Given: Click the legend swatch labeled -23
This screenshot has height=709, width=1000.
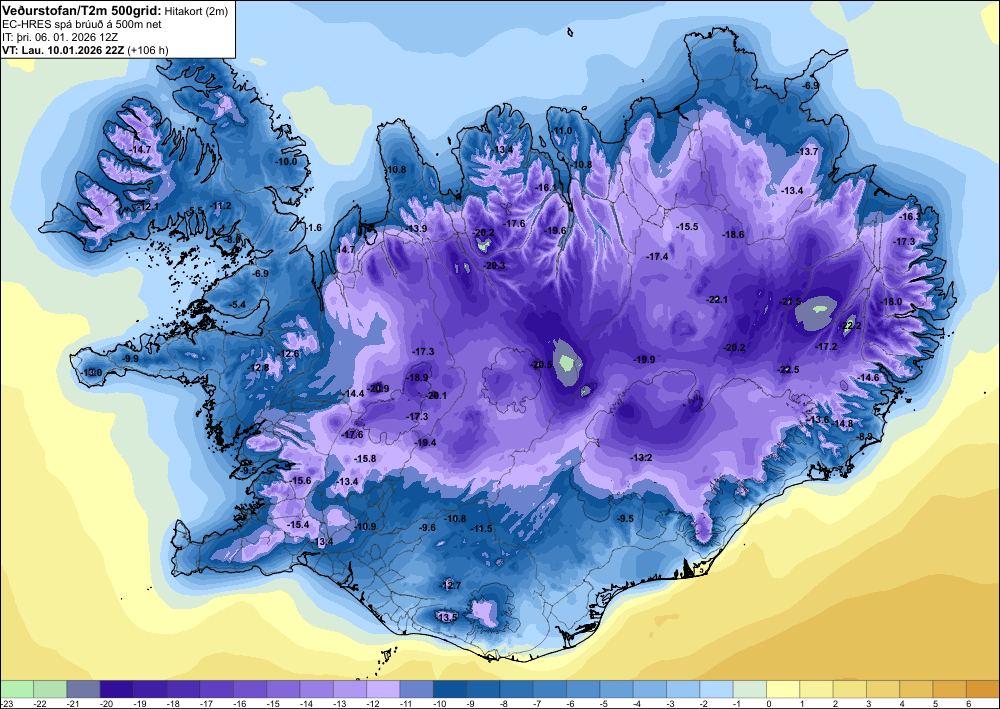Looking at the screenshot, I should point(17,689).
